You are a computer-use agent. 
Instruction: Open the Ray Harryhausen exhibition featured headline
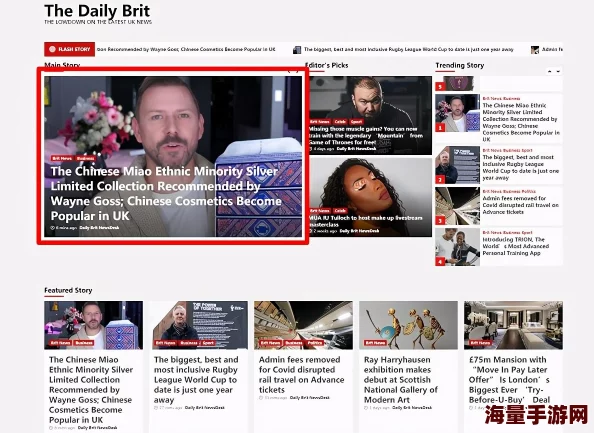pyautogui.click(x=401, y=380)
